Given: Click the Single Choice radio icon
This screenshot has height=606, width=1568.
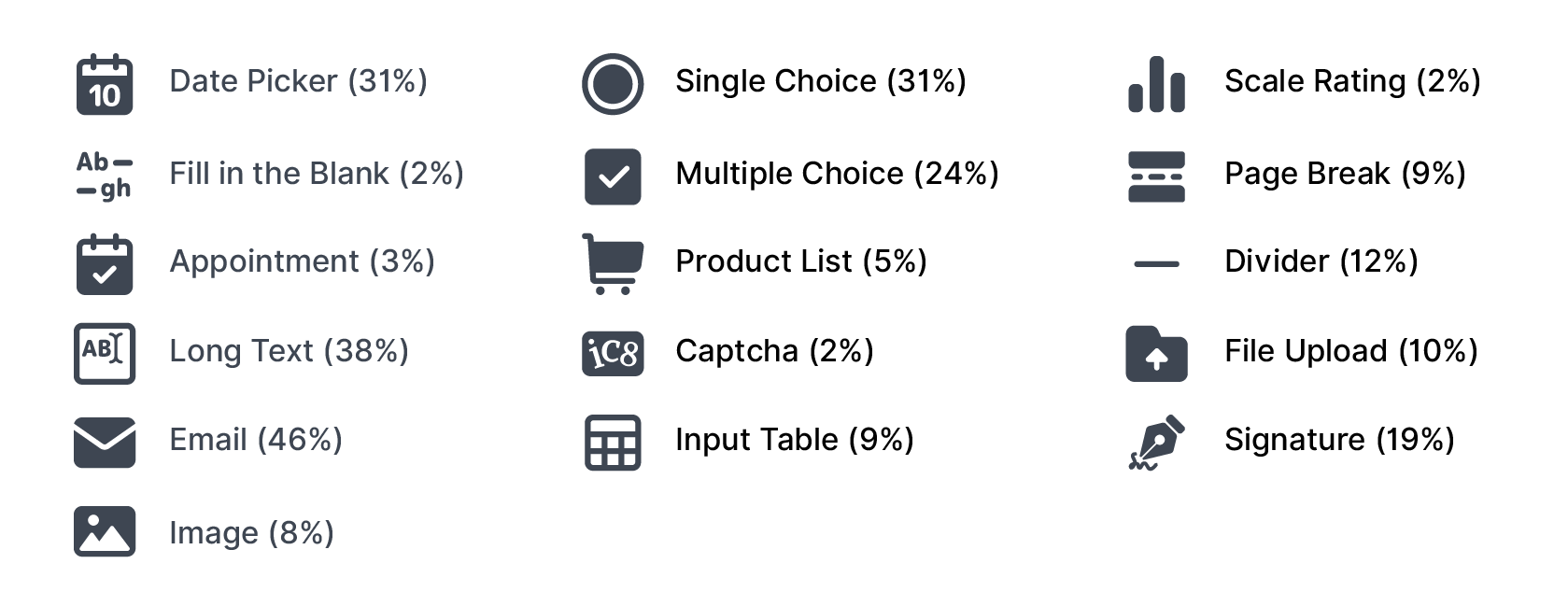Looking at the screenshot, I should [x=613, y=84].
